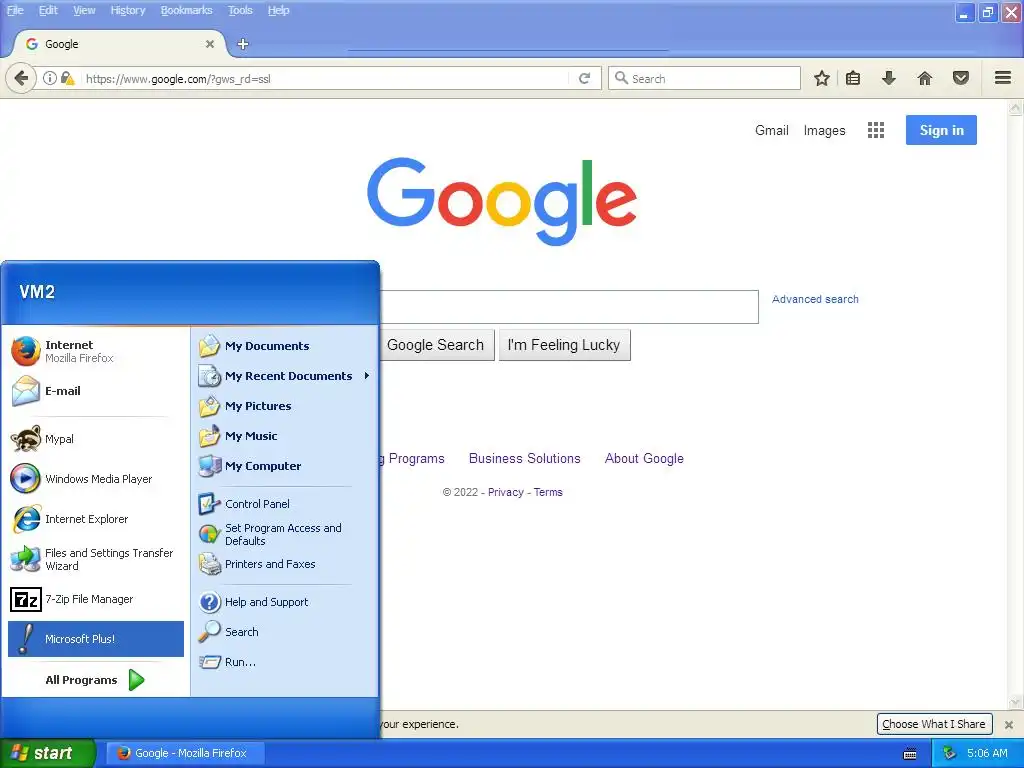Start Windows Media Player
This screenshot has width=1024, height=768.
[x=95, y=479]
